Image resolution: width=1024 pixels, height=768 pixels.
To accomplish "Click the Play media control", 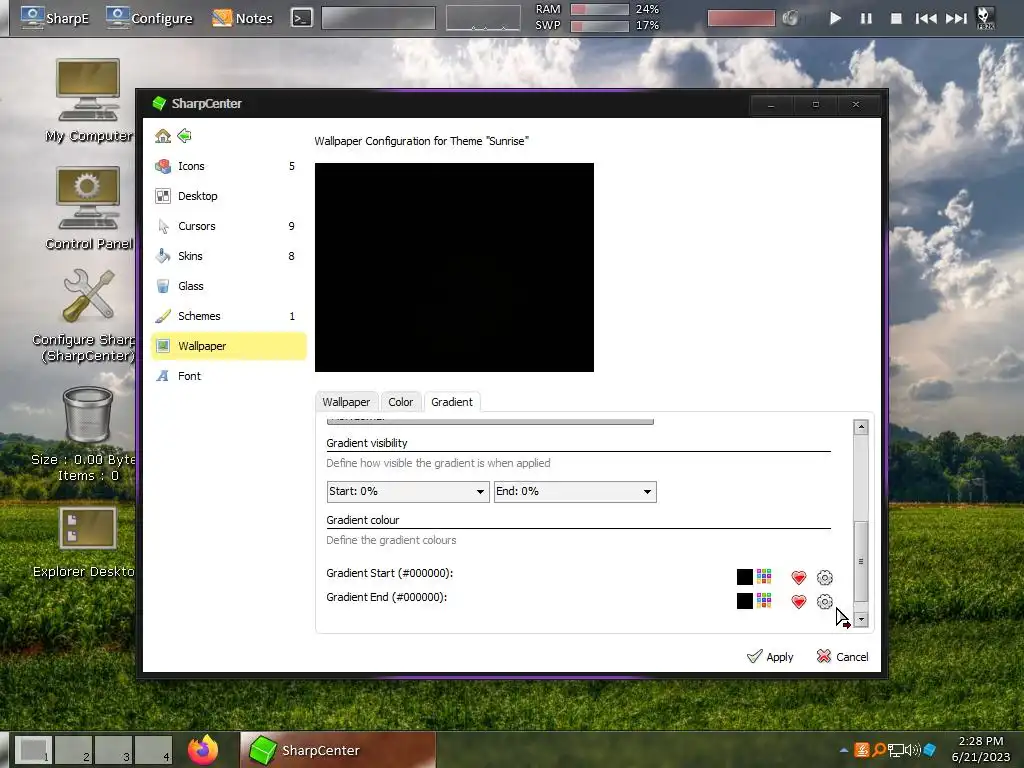I will [x=835, y=18].
